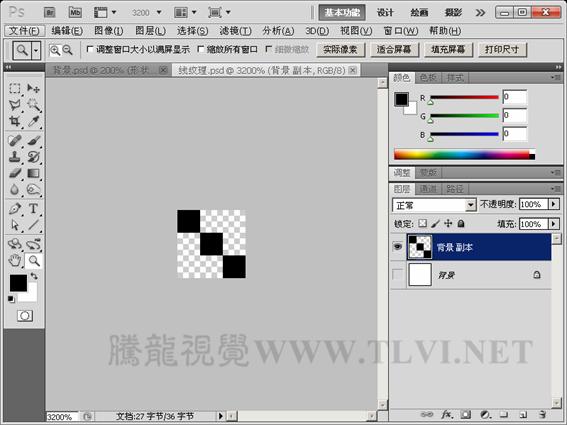567x425 pixels.
Task: Add a layer style (fx)
Action: (447, 415)
